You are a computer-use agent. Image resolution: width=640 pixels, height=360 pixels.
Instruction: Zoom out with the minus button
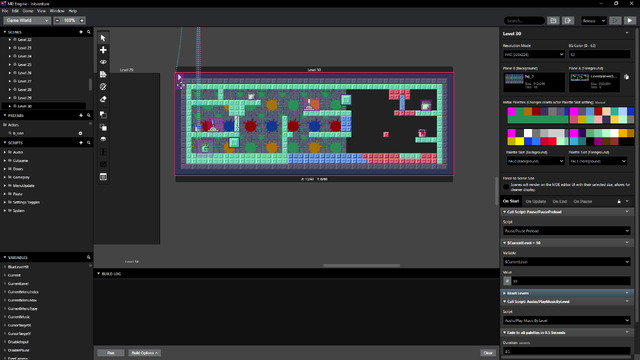(x=57, y=20)
